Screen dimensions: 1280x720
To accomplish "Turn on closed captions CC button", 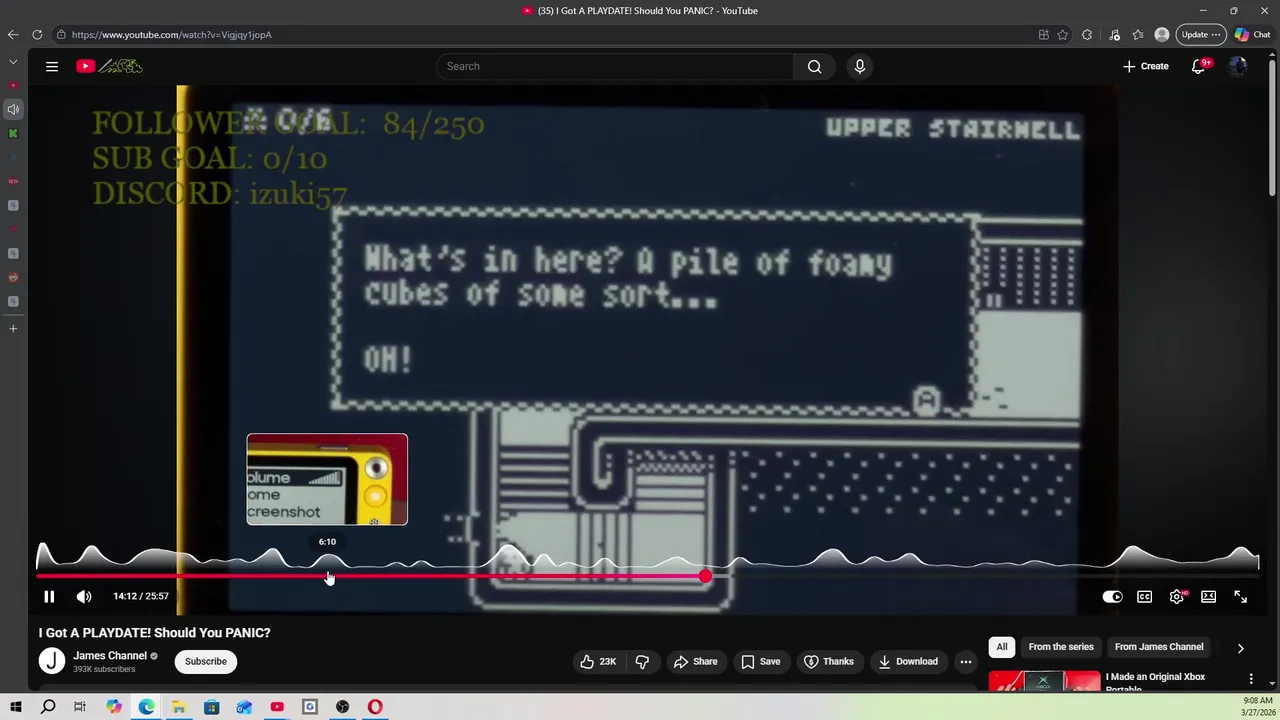I will (1144, 597).
